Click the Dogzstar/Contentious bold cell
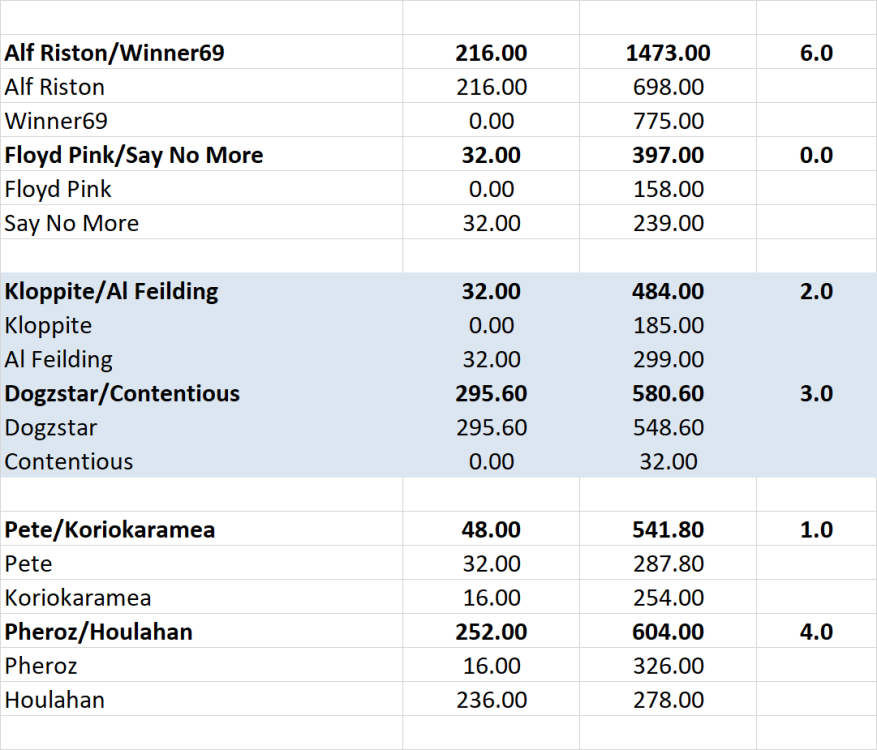877x750 pixels. (x=122, y=393)
